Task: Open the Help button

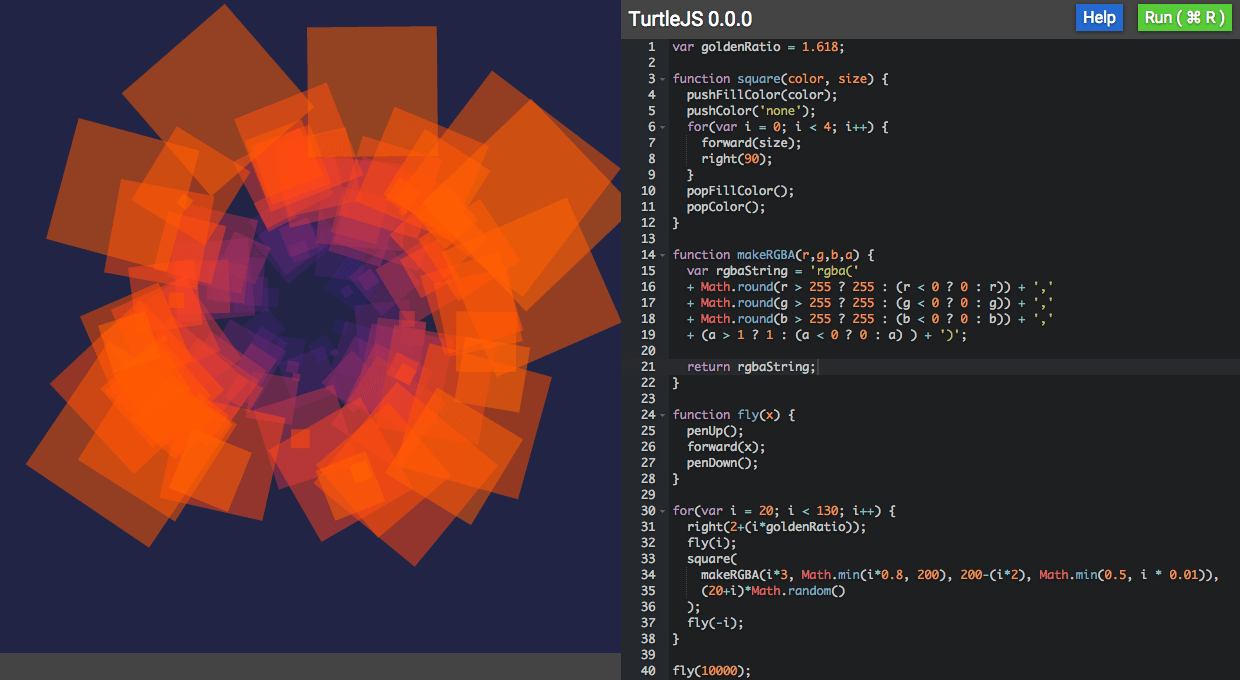Action: [1099, 18]
